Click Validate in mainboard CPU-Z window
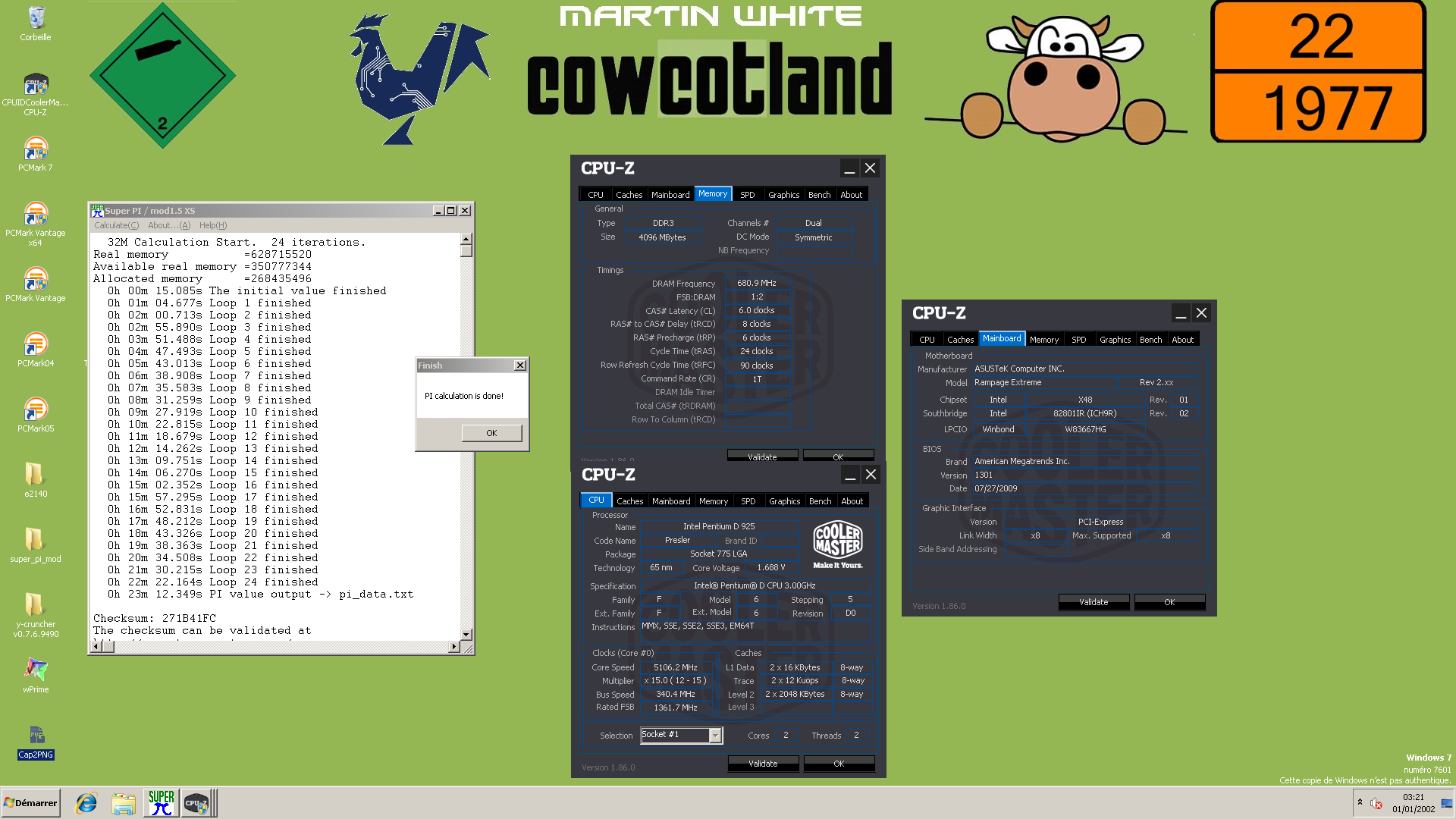The height and width of the screenshot is (819, 1456). [x=1094, y=602]
